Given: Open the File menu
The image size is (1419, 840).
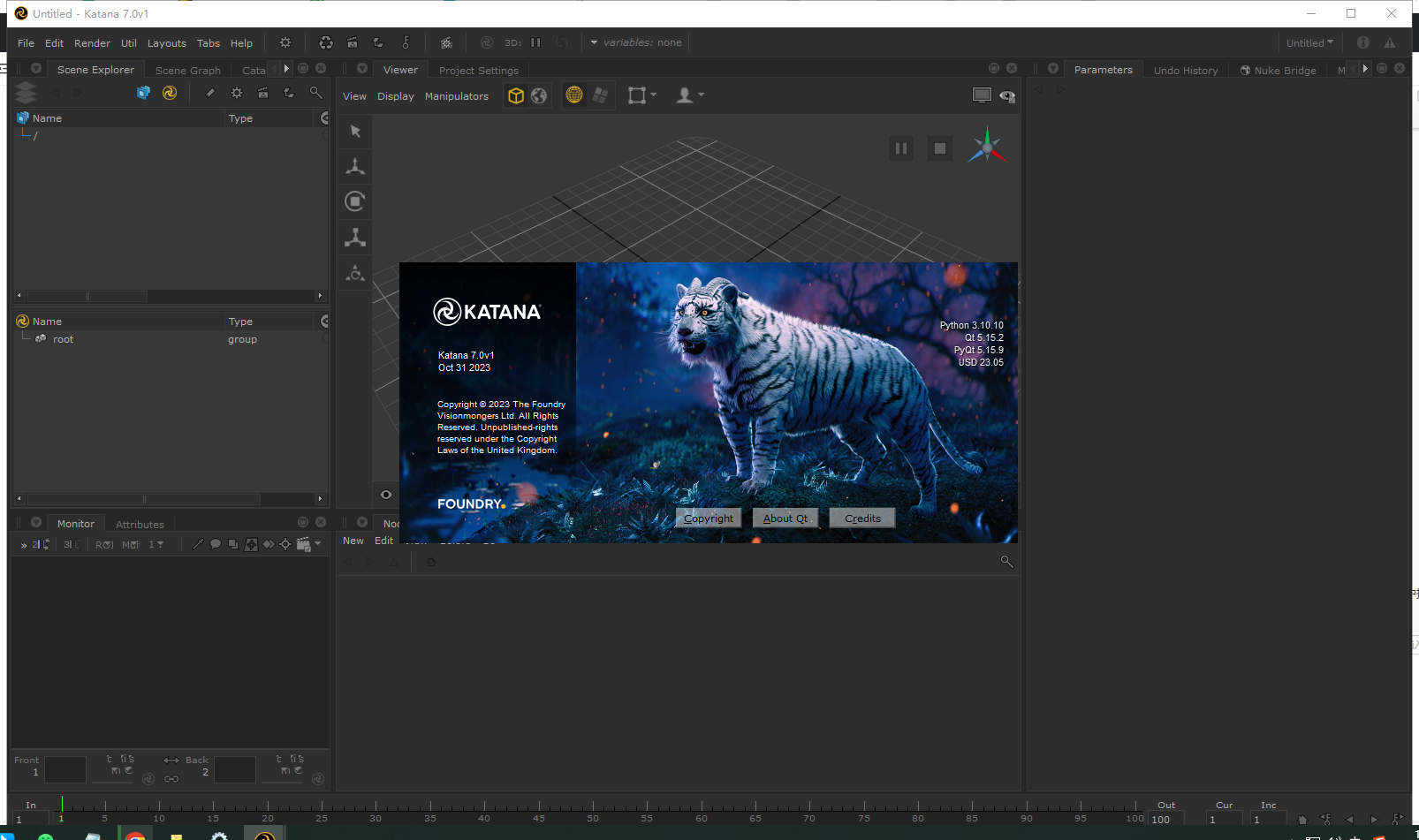Looking at the screenshot, I should (x=26, y=43).
